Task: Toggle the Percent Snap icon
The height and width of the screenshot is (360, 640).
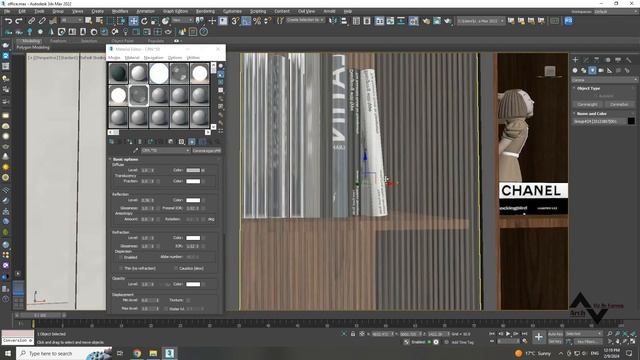Action: point(257,21)
